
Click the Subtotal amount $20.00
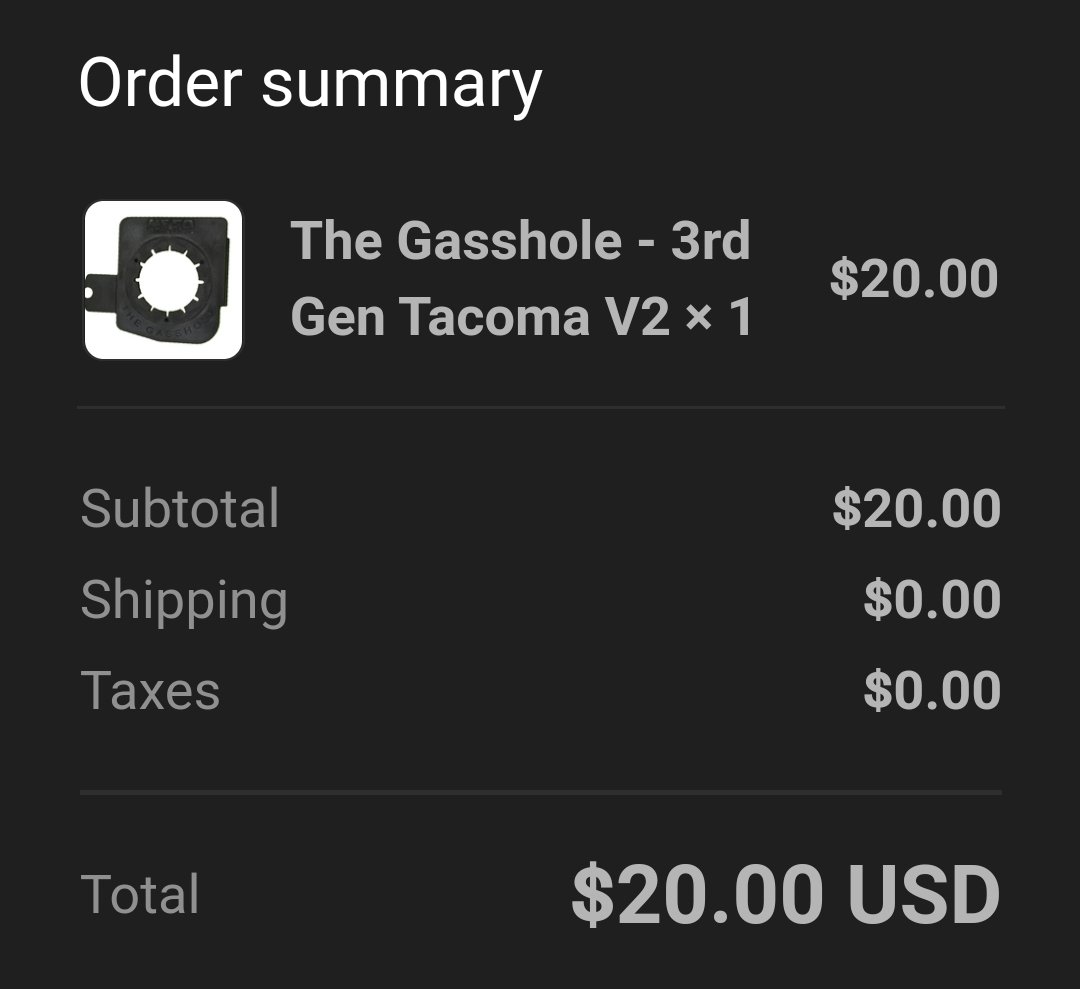click(917, 508)
